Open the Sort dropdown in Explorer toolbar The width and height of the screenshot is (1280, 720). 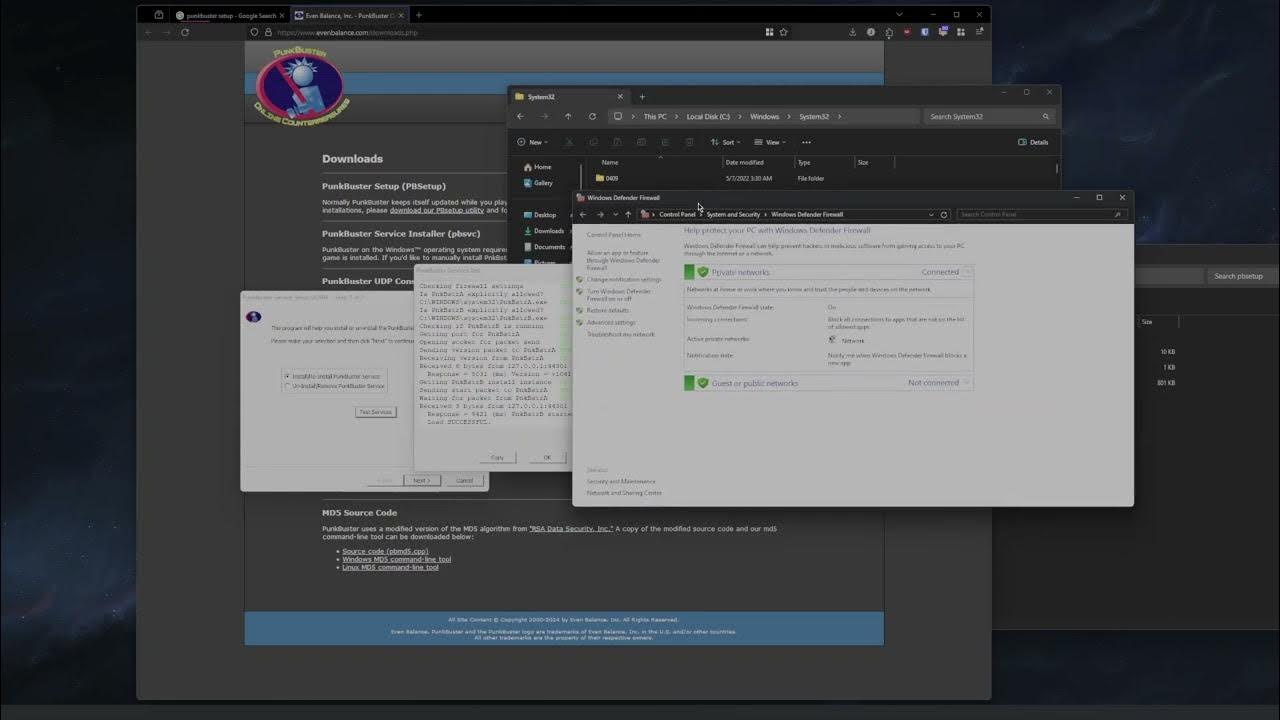(x=725, y=142)
